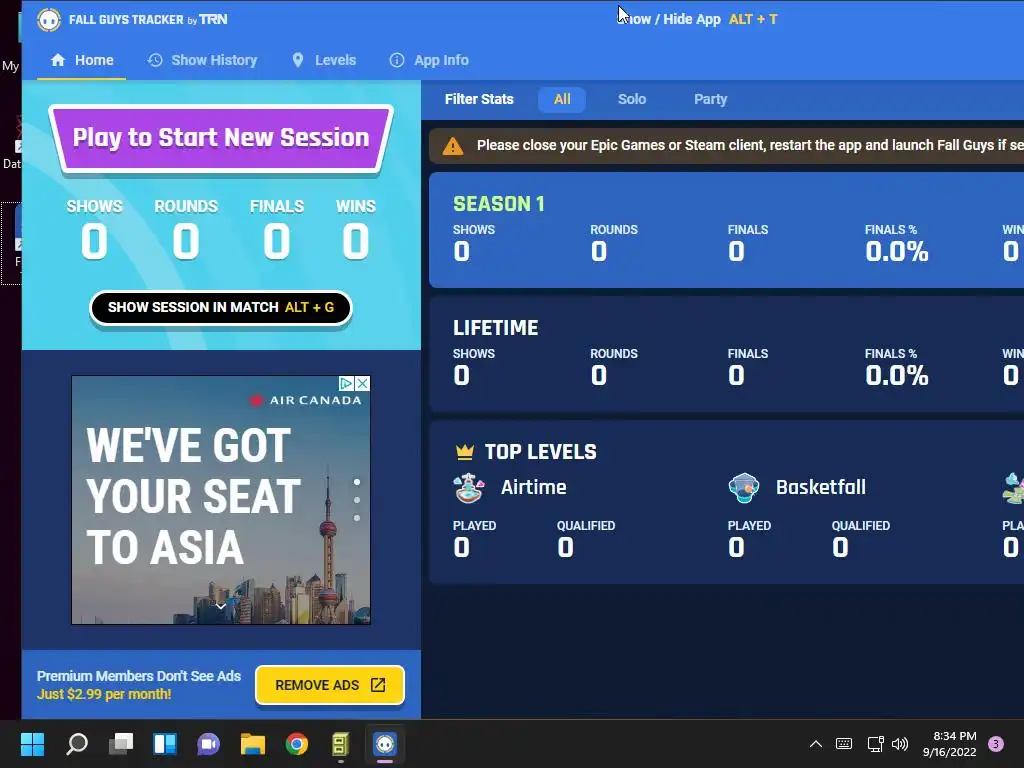
Task: Click the external link icon on Remove Ads
Action: (378, 684)
